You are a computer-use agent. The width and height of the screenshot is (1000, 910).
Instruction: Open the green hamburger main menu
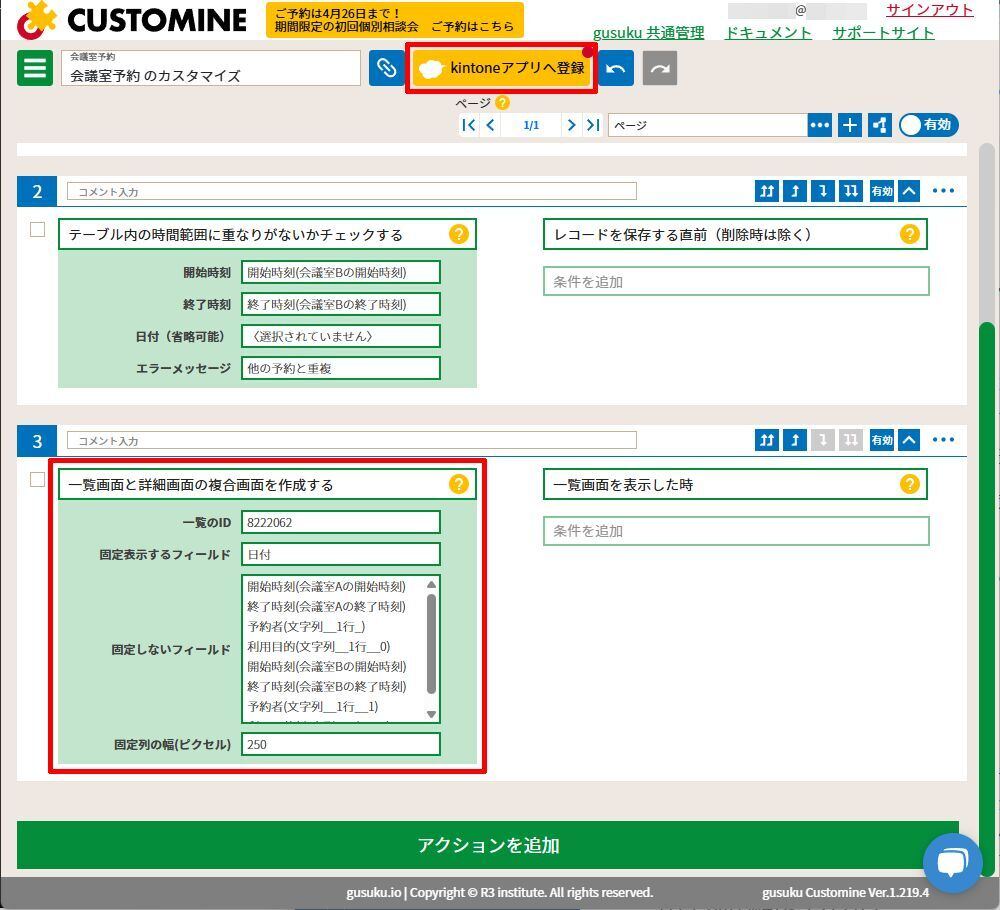point(35,68)
